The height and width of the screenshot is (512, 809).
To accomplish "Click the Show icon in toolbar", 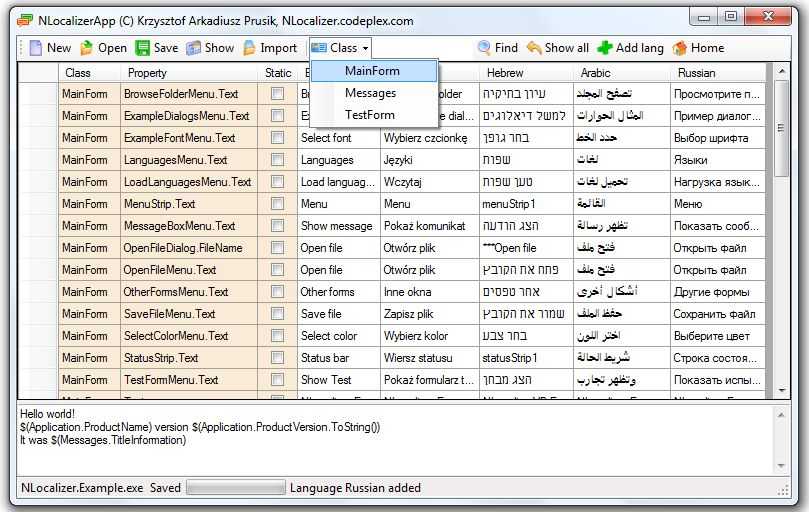I will (x=193, y=48).
